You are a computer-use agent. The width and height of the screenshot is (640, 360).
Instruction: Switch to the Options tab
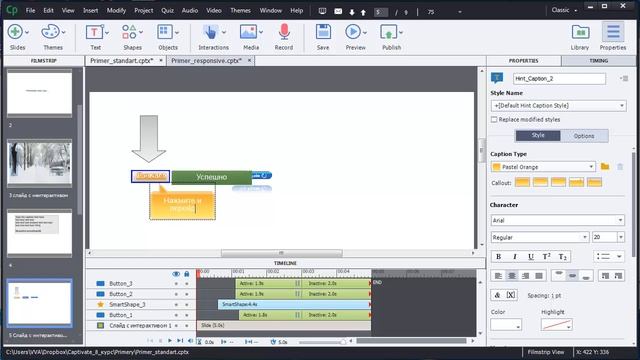point(584,136)
